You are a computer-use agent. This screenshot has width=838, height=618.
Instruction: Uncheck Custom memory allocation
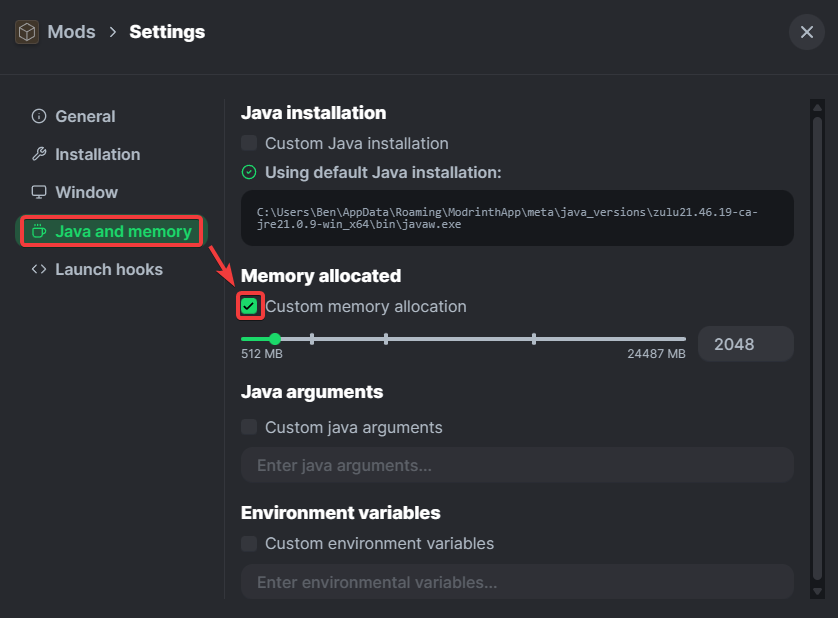pyautogui.click(x=249, y=306)
